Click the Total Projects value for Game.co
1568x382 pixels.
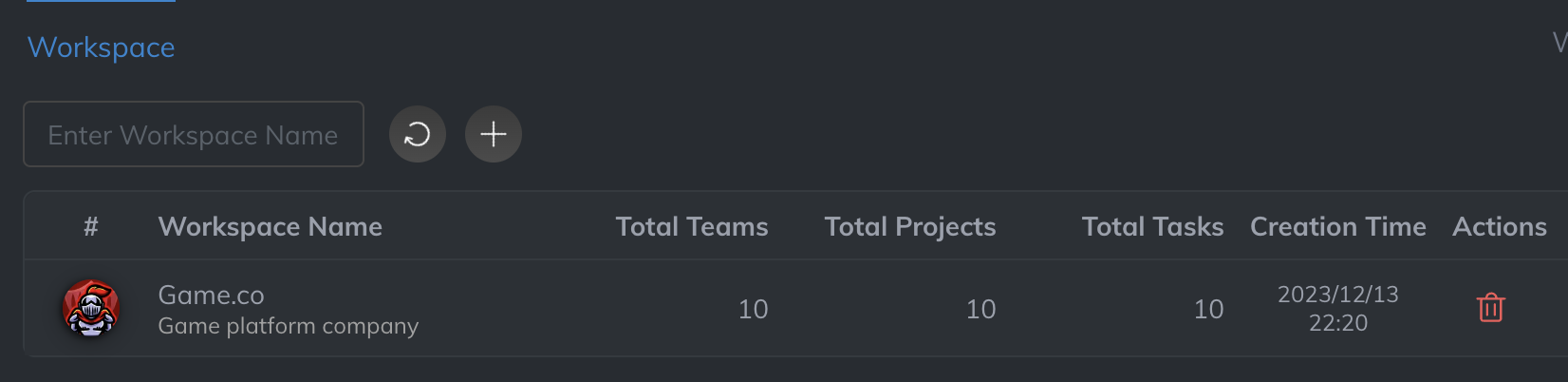pyautogui.click(x=980, y=309)
